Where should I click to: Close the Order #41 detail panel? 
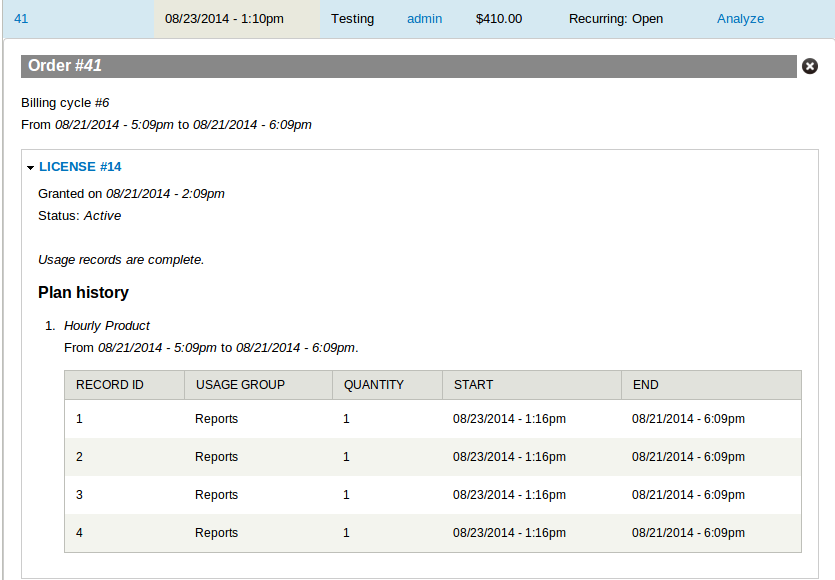(810, 66)
